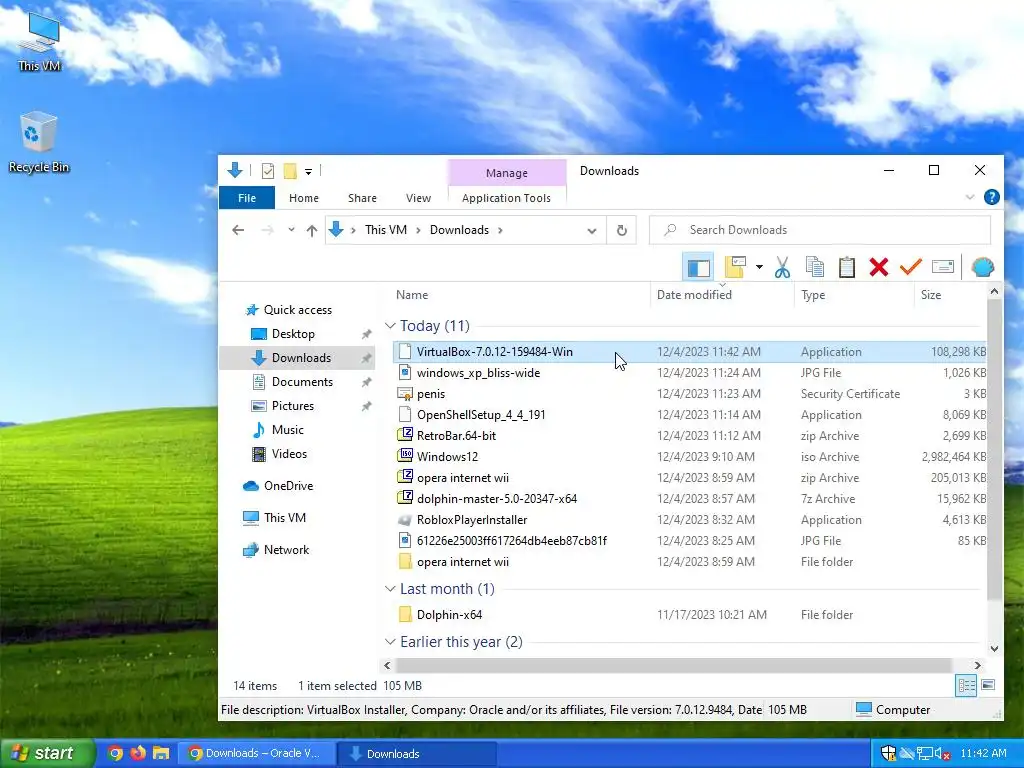This screenshot has height=768, width=1024.
Task: Select the RobloxPlayerInstaller application icon
Action: tap(405, 520)
